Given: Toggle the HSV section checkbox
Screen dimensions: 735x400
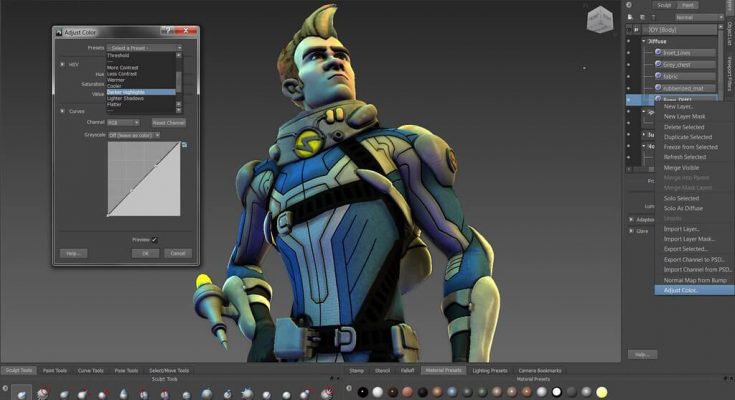Looking at the screenshot, I should pyautogui.click(x=62, y=64).
